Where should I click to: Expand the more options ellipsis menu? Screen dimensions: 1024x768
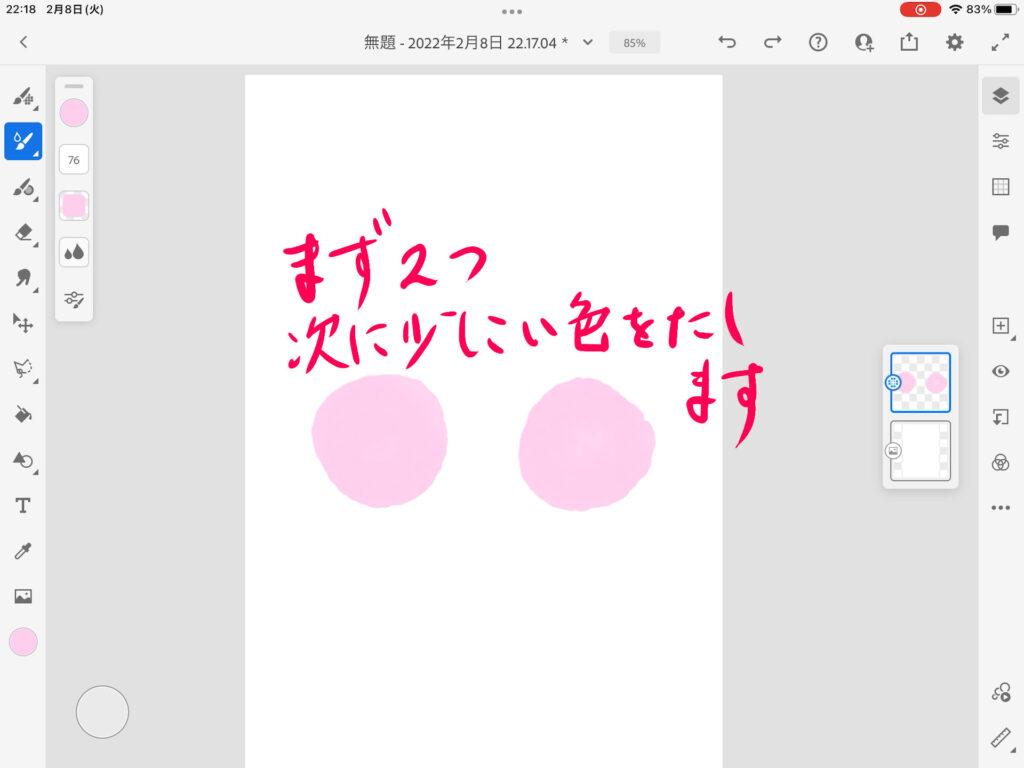pyautogui.click(x=1000, y=508)
